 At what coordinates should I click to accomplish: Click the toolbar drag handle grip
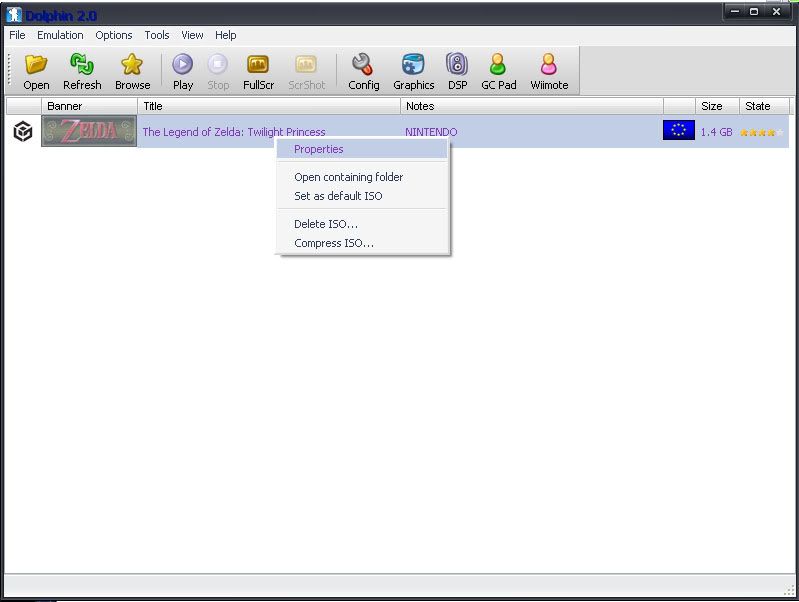tap(10, 70)
